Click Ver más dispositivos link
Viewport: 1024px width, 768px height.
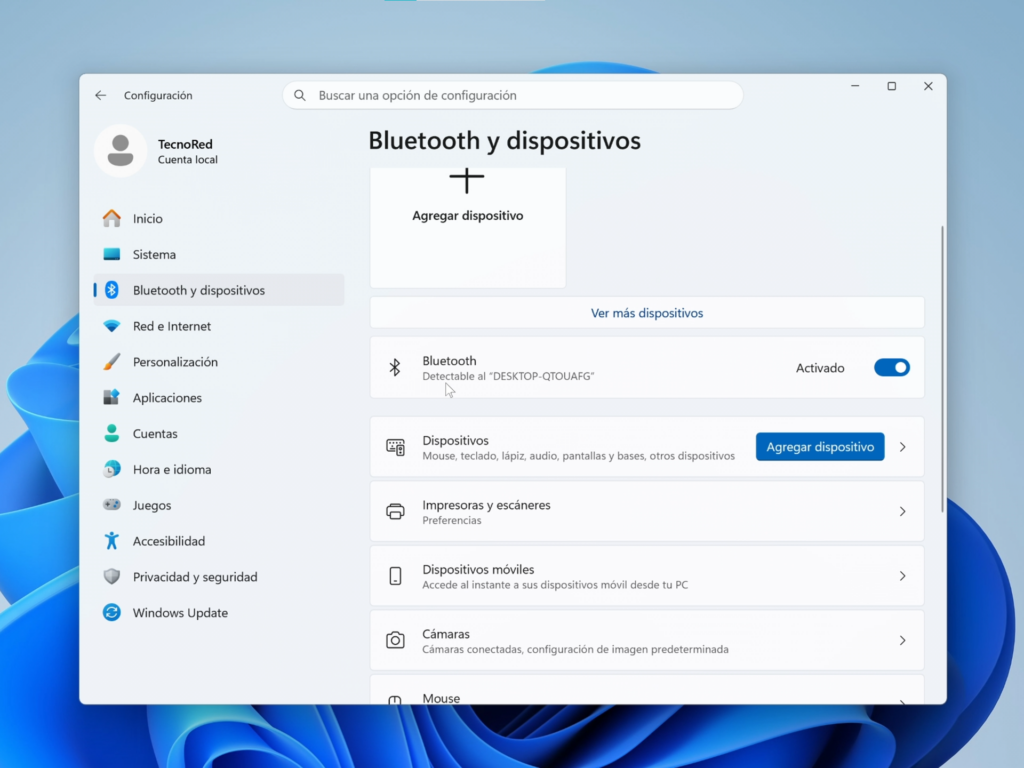coord(647,313)
